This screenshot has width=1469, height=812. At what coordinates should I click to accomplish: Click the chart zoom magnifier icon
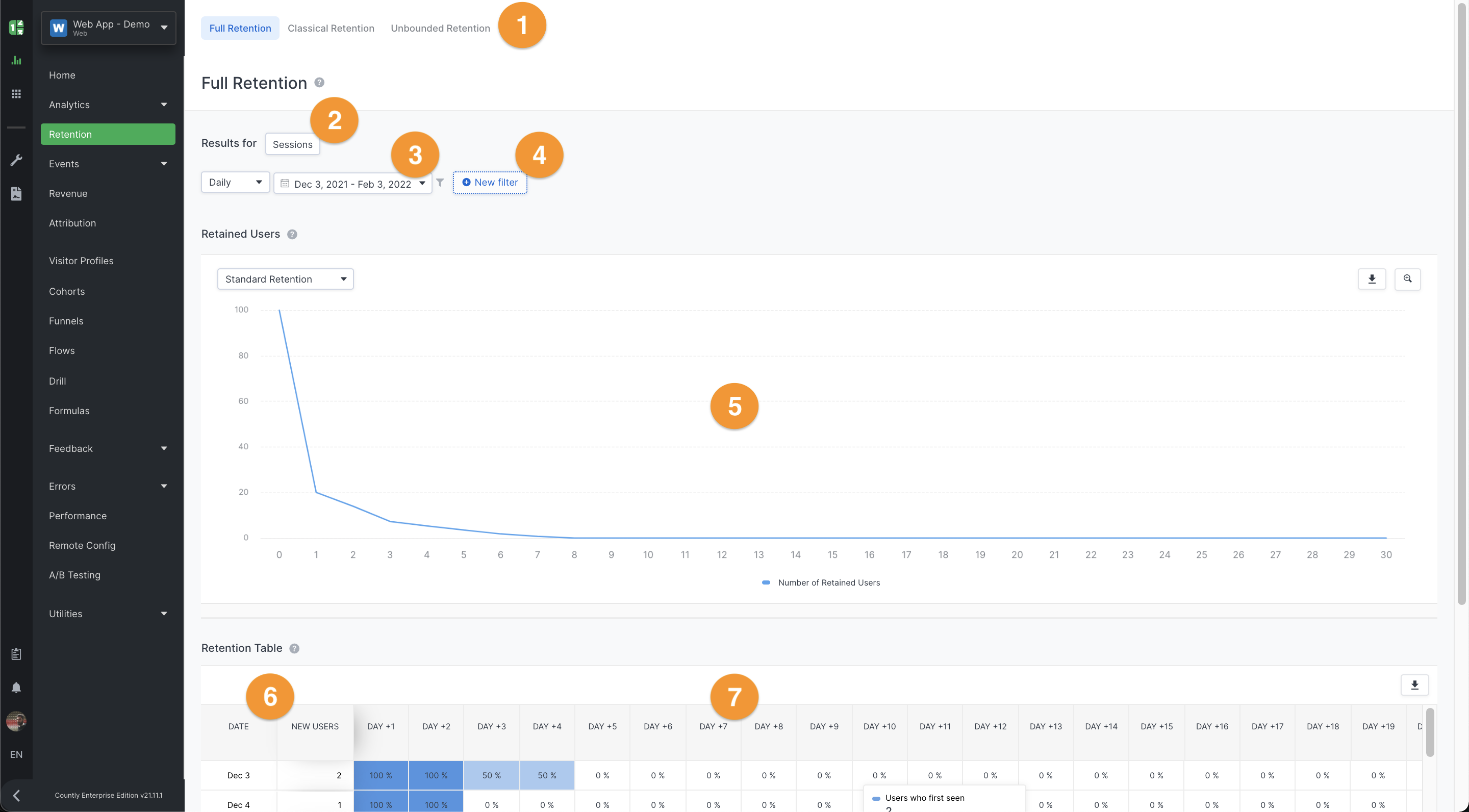pyautogui.click(x=1407, y=279)
